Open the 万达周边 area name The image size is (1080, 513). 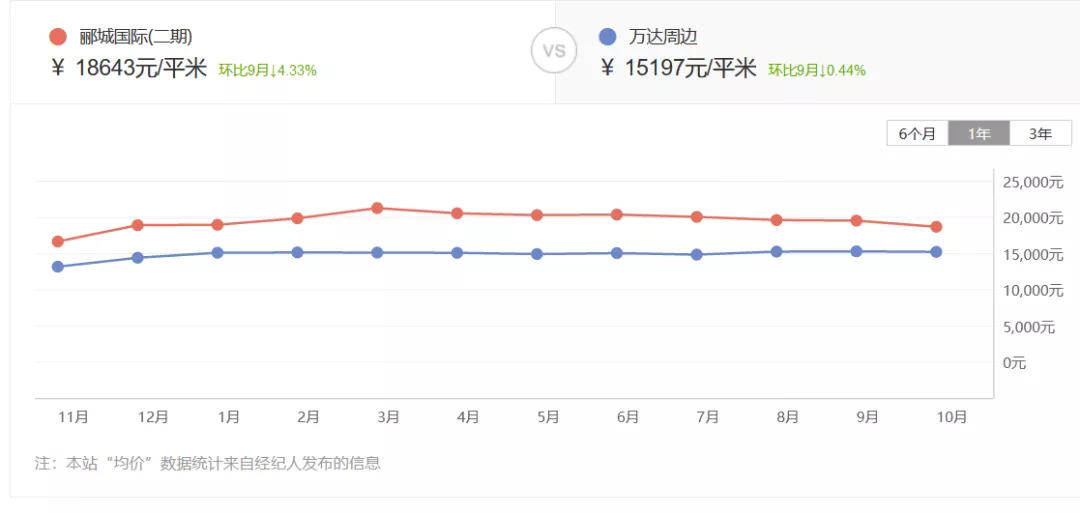coord(663,37)
